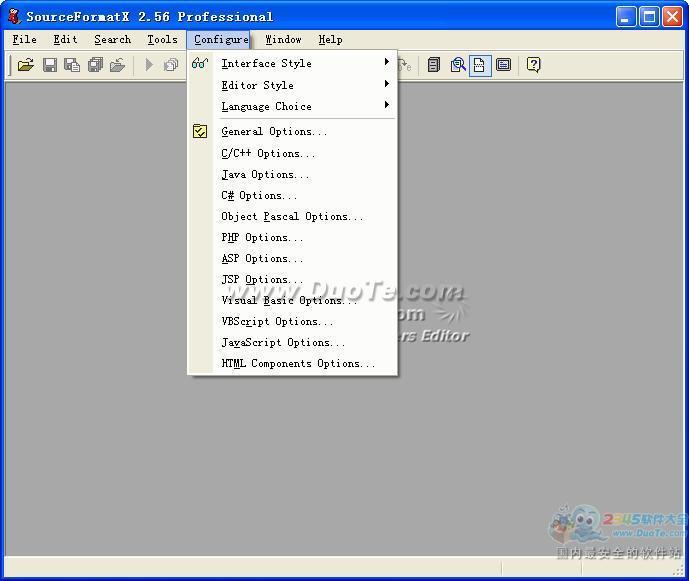The width and height of the screenshot is (689, 581).
Task: Open Visual Basic Options
Action: coord(292,300)
